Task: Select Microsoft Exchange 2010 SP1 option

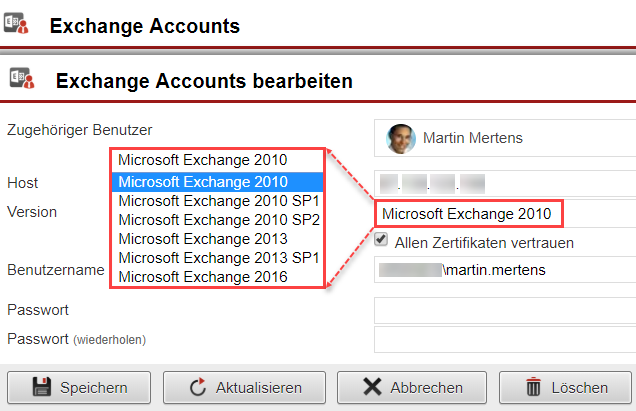Action: tap(218, 201)
